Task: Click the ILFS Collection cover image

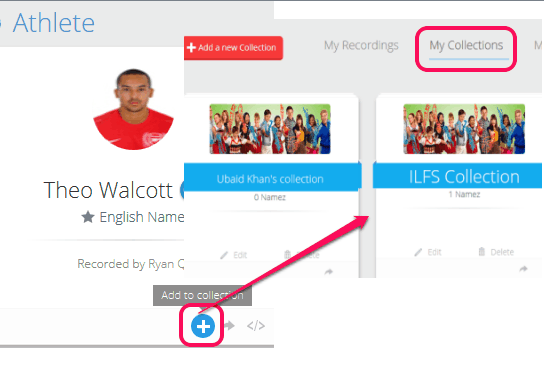Action: tap(464, 129)
